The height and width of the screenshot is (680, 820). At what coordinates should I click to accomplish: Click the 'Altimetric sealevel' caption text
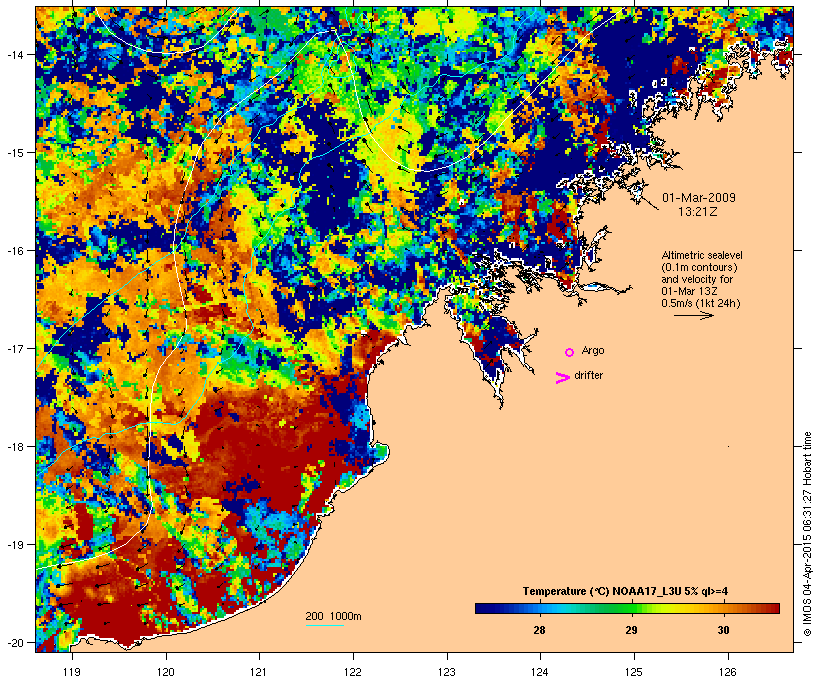tap(702, 255)
